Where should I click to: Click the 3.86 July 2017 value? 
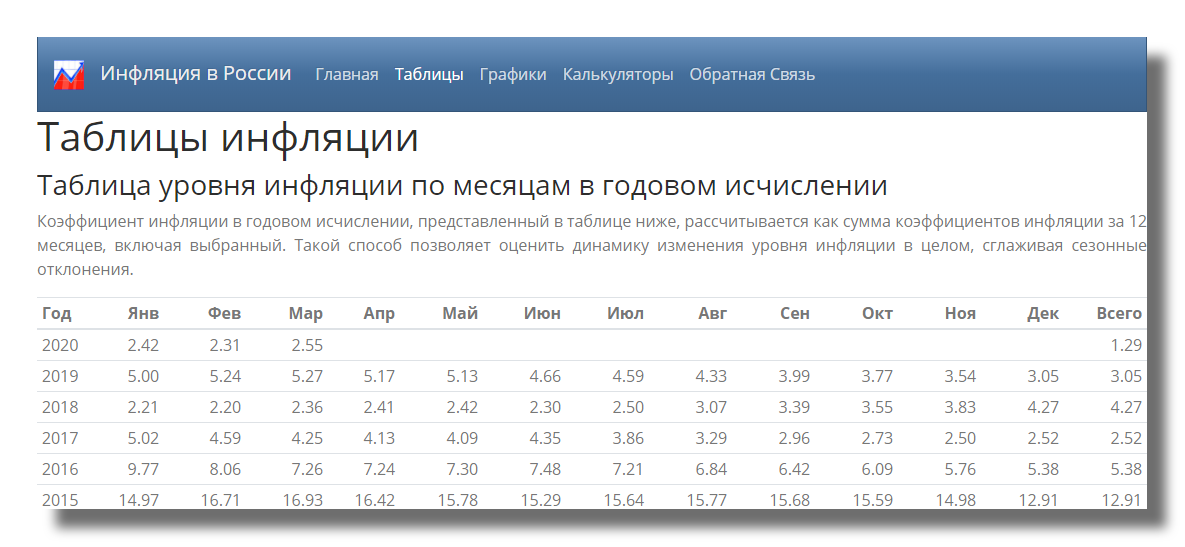pyautogui.click(x=628, y=438)
